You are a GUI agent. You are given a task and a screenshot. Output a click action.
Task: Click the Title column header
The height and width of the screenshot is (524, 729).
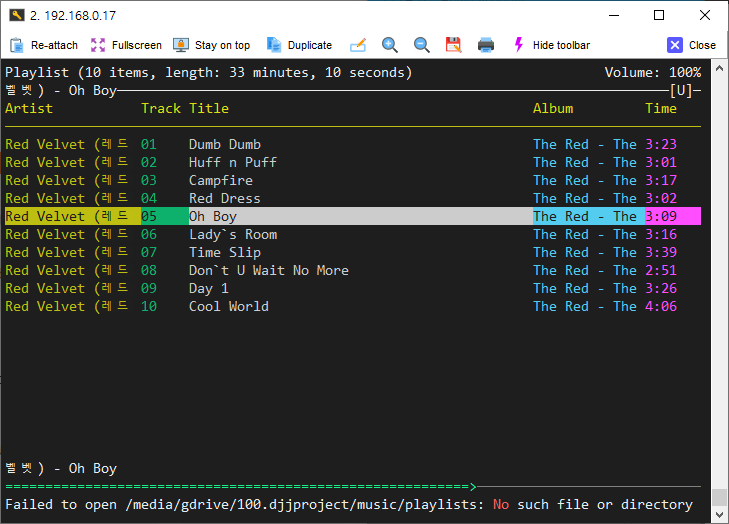(x=209, y=108)
